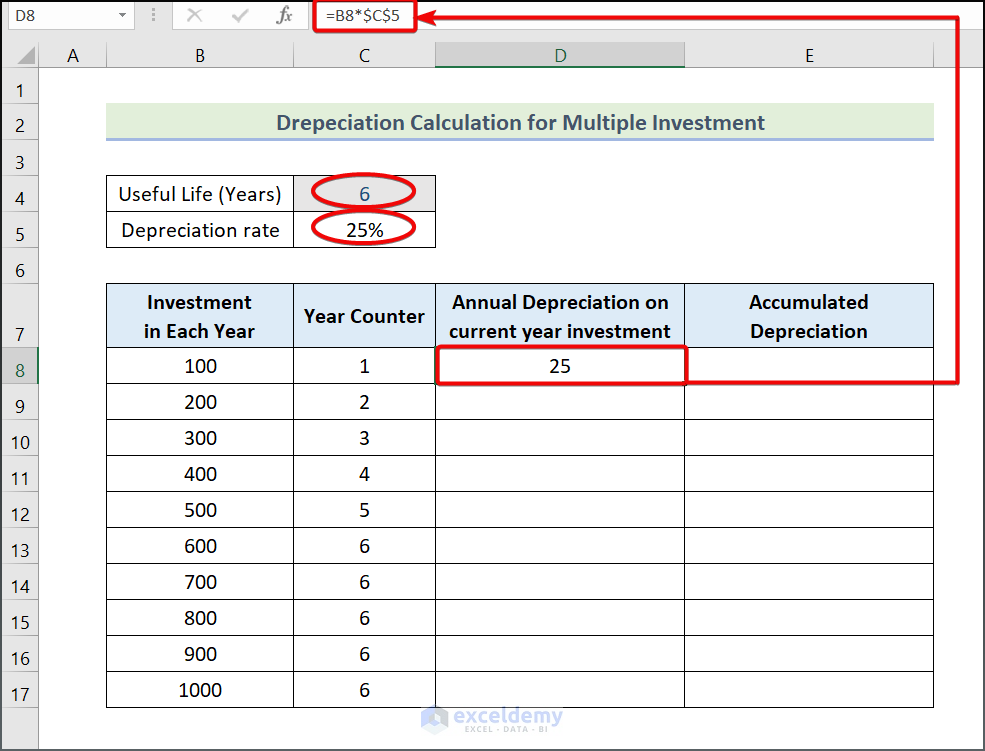
Task: Click the 25% depreciation rate cell
Action: pyautogui.click(x=364, y=230)
